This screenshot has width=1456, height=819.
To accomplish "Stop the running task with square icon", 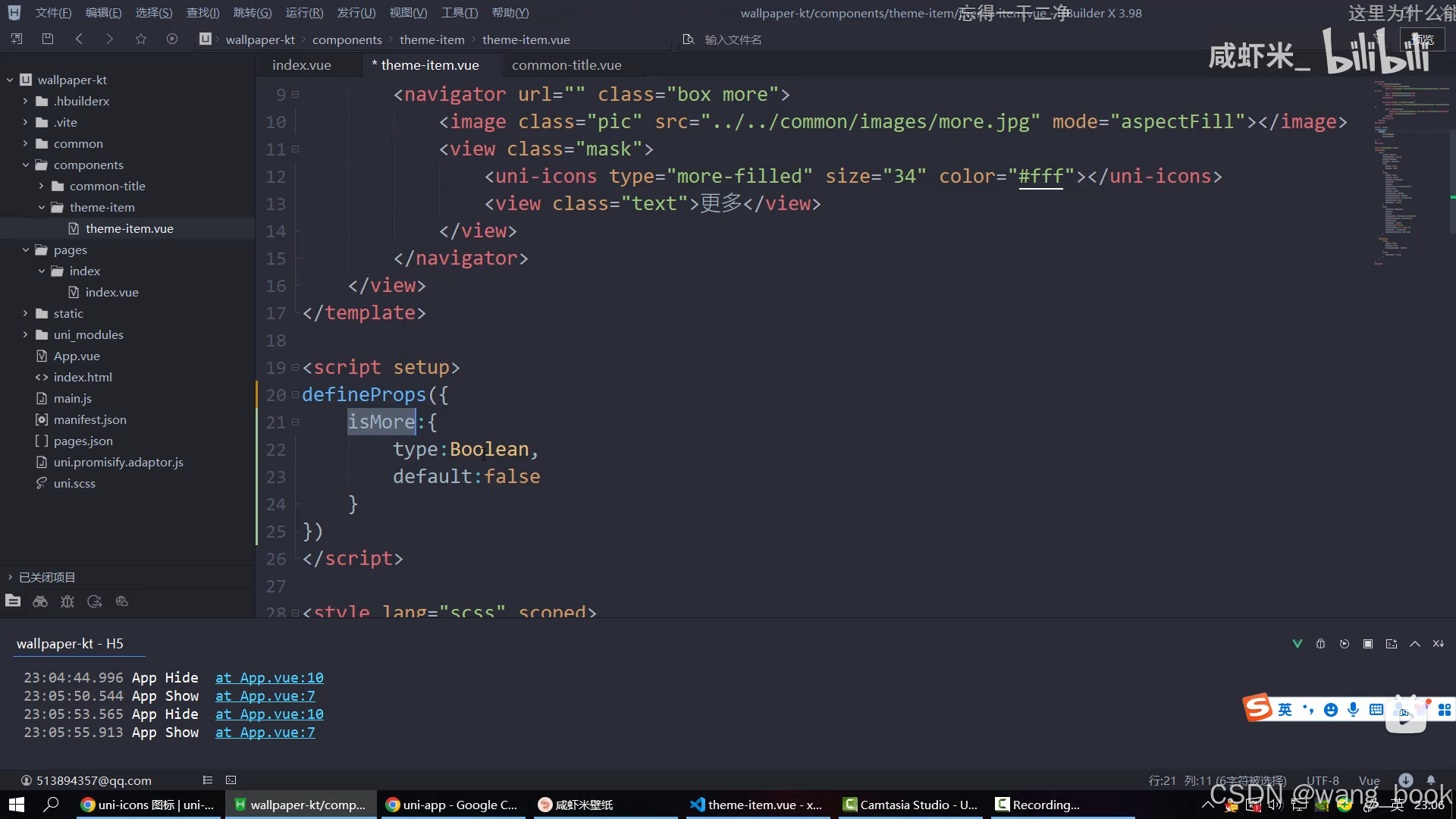I will point(1368,644).
